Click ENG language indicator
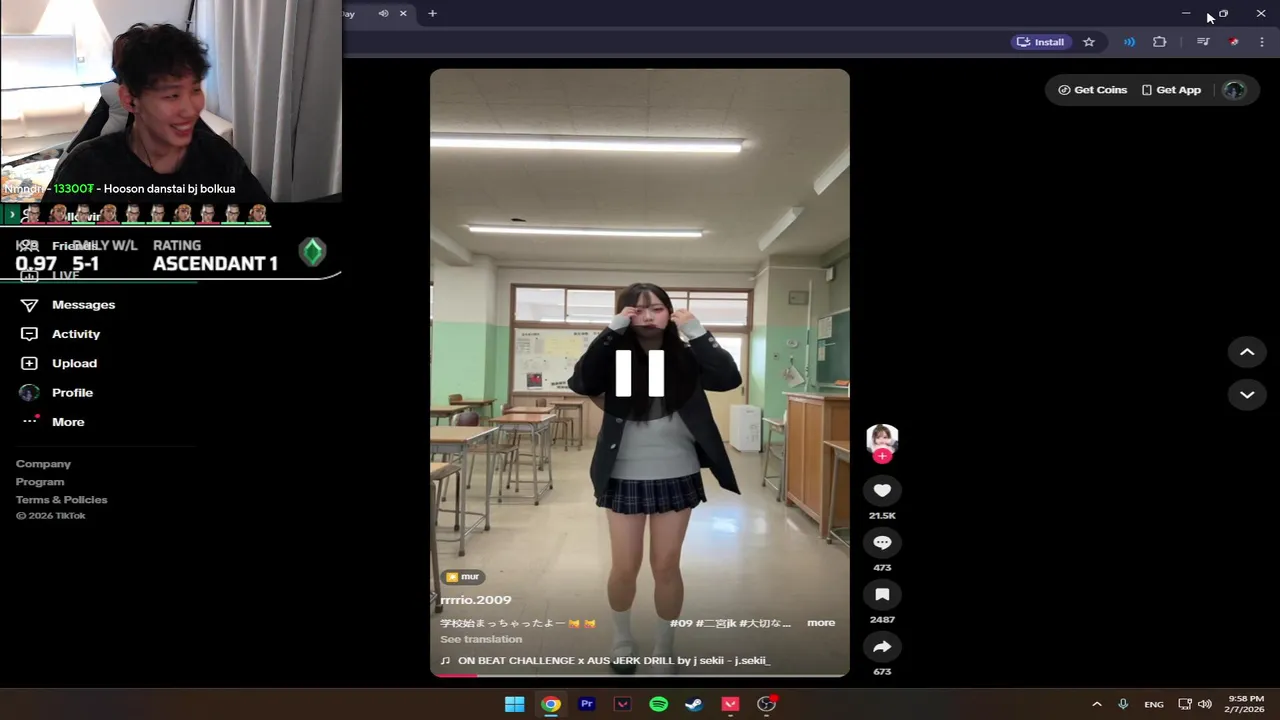Image resolution: width=1280 pixels, height=720 pixels. [1154, 705]
